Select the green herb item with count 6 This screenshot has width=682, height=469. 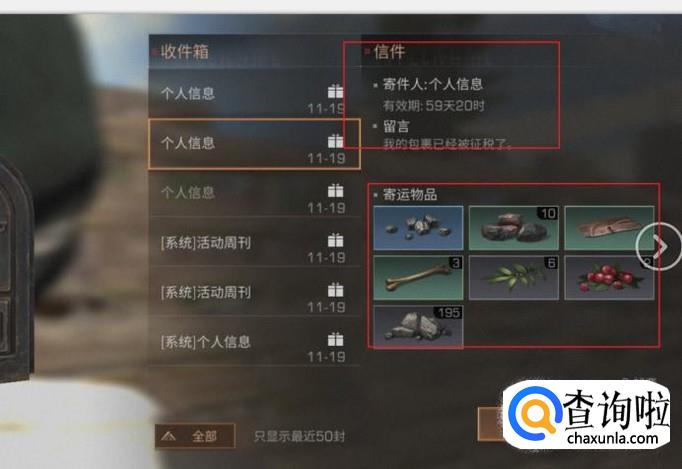pos(514,278)
